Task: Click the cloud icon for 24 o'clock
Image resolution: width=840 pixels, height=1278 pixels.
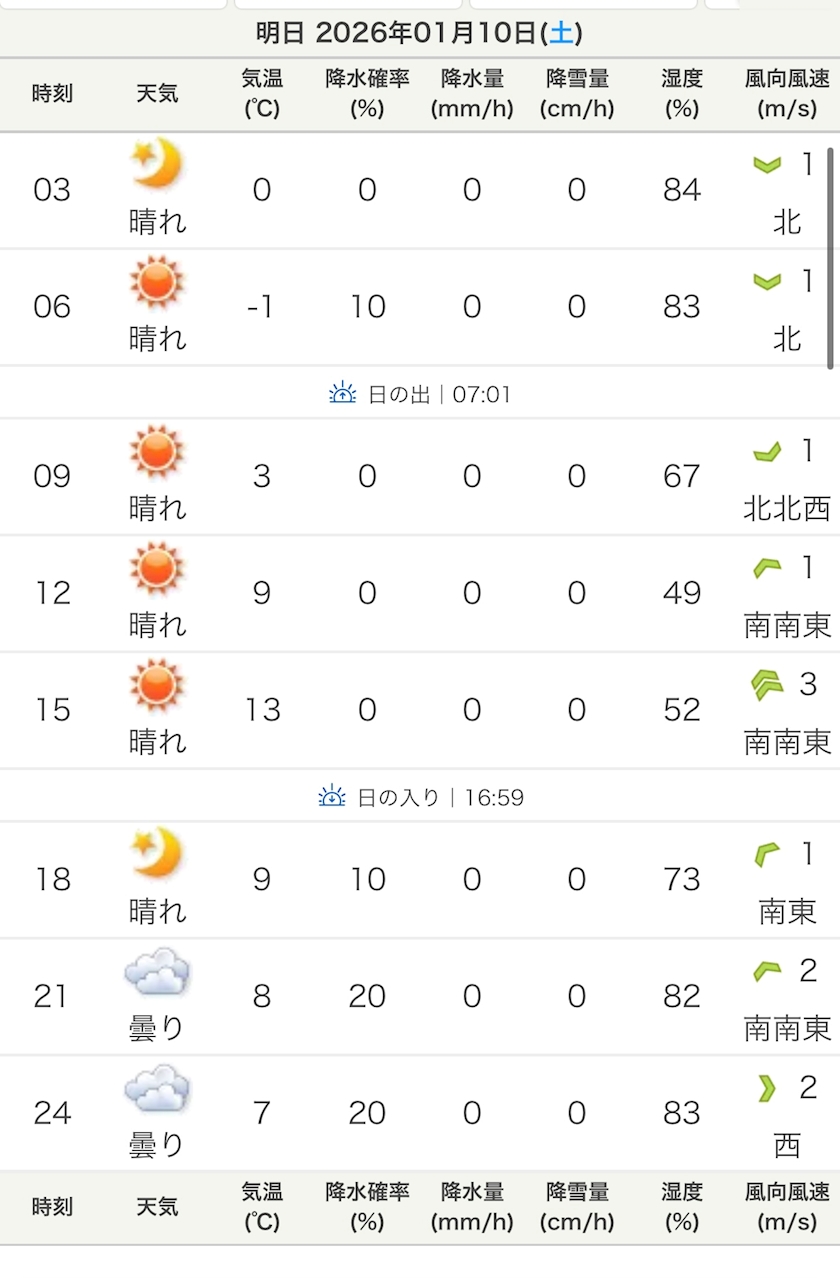Action: coord(157,1088)
